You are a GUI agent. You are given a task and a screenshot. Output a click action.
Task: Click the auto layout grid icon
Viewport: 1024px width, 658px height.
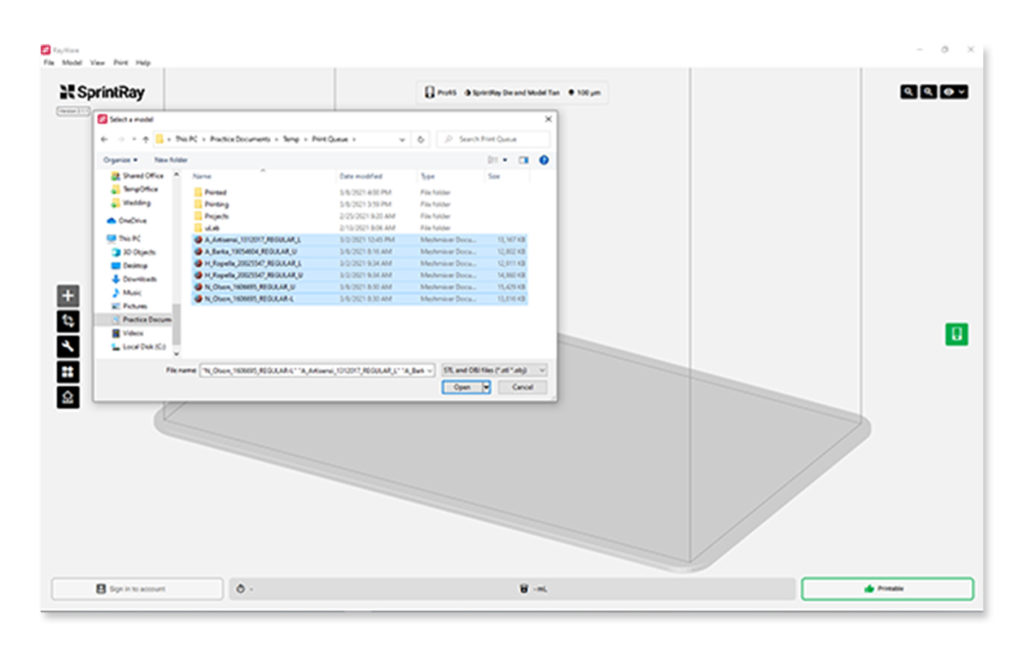click(x=68, y=372)
